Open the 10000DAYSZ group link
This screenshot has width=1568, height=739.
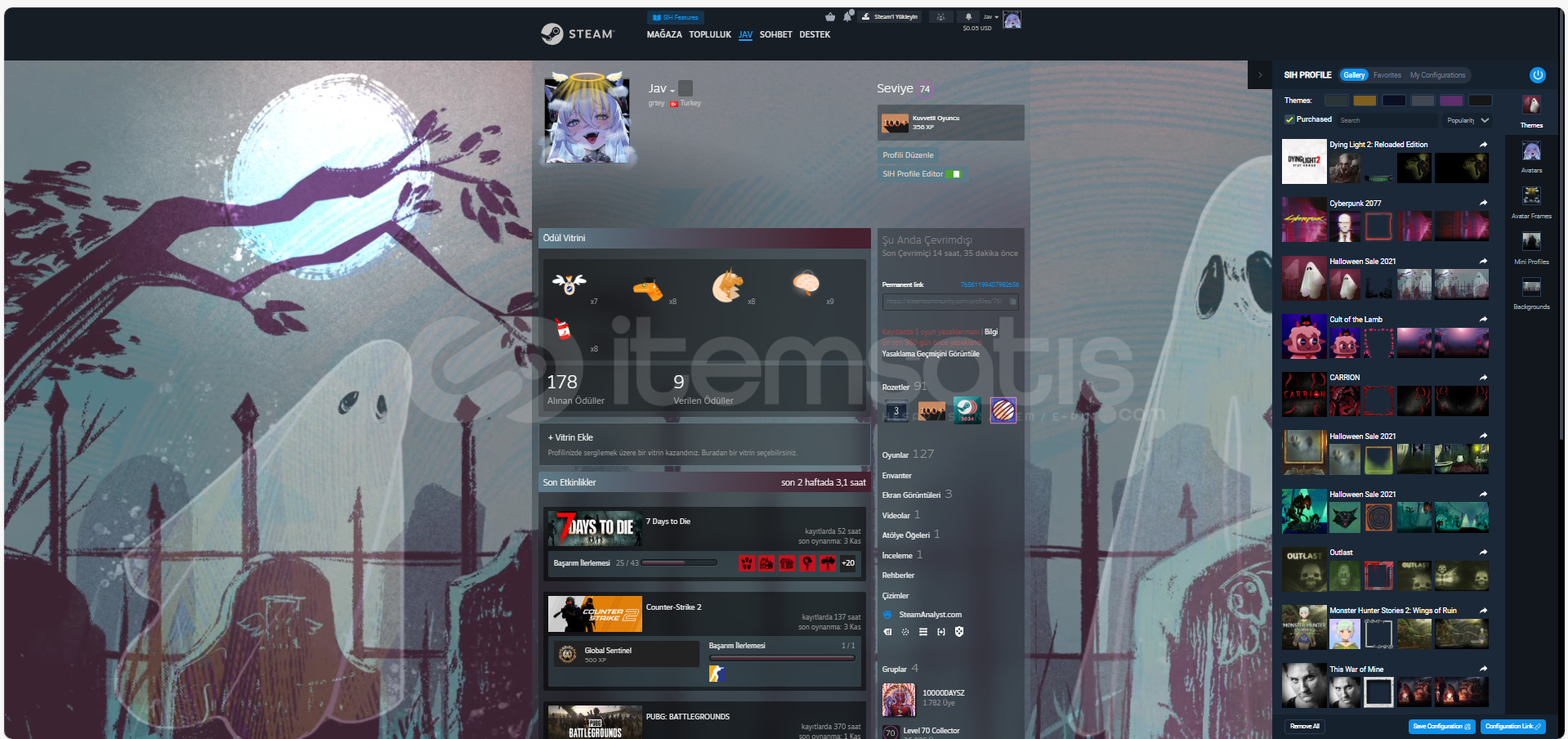pos(943,693)
